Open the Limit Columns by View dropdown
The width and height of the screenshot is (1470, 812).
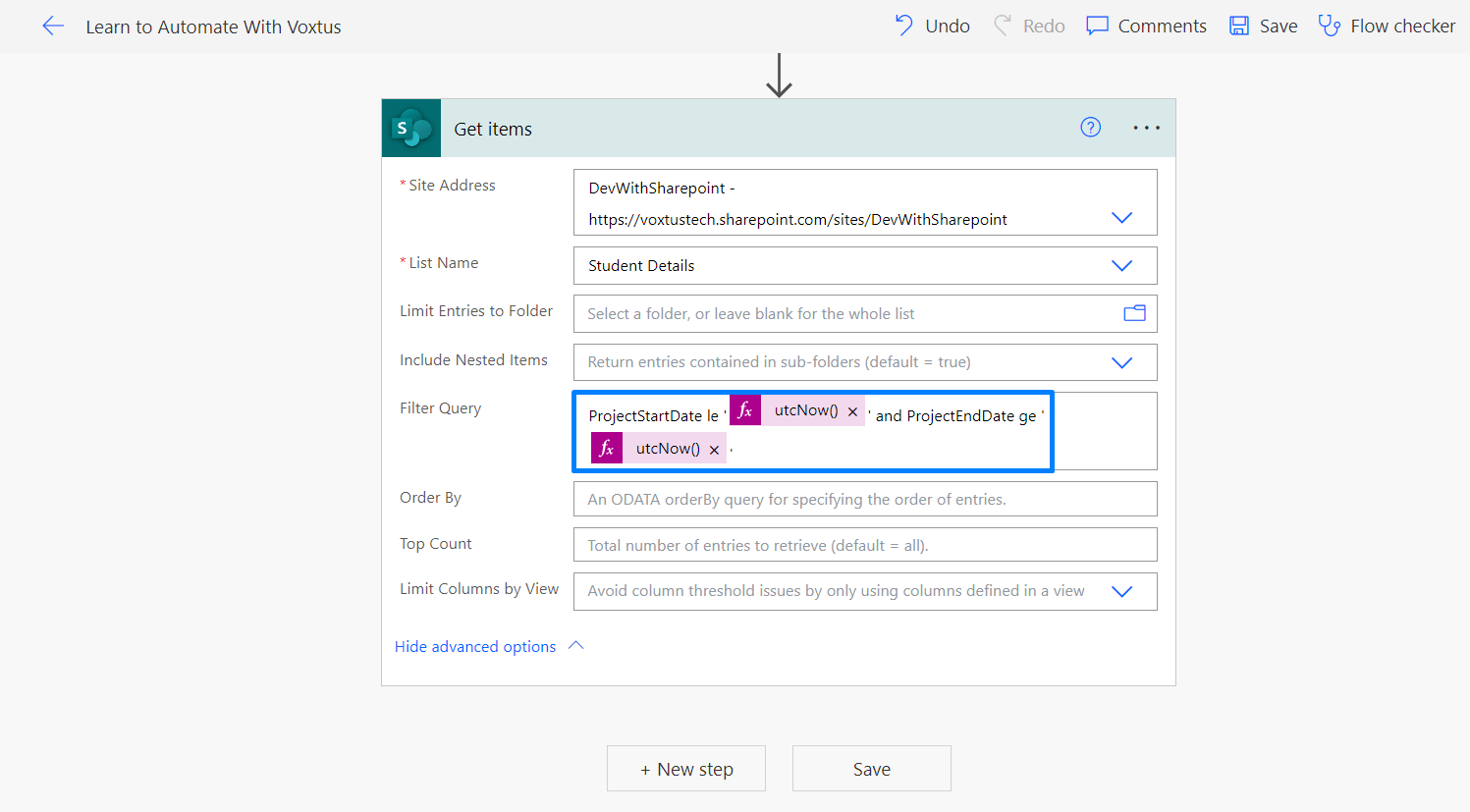[1121, 591]
